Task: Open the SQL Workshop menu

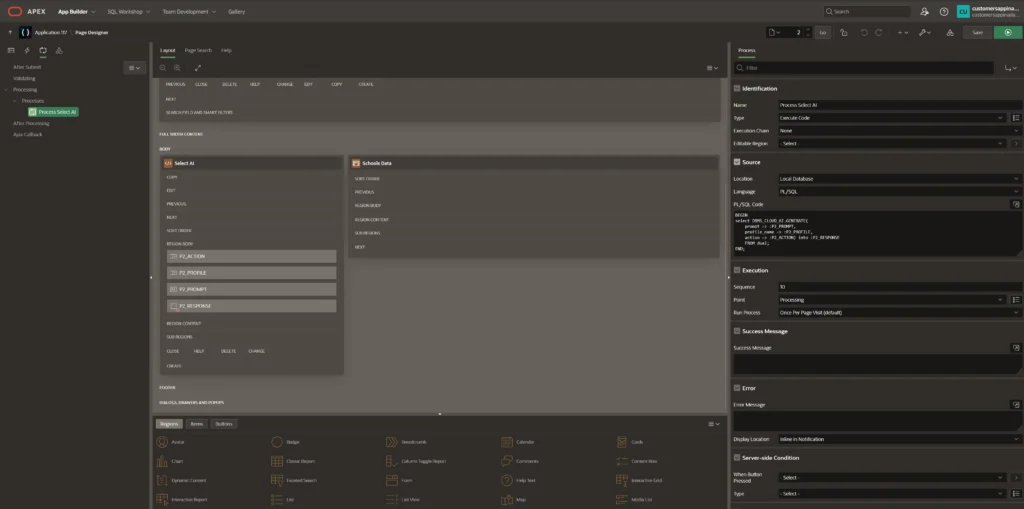Action: coord(127,11)
